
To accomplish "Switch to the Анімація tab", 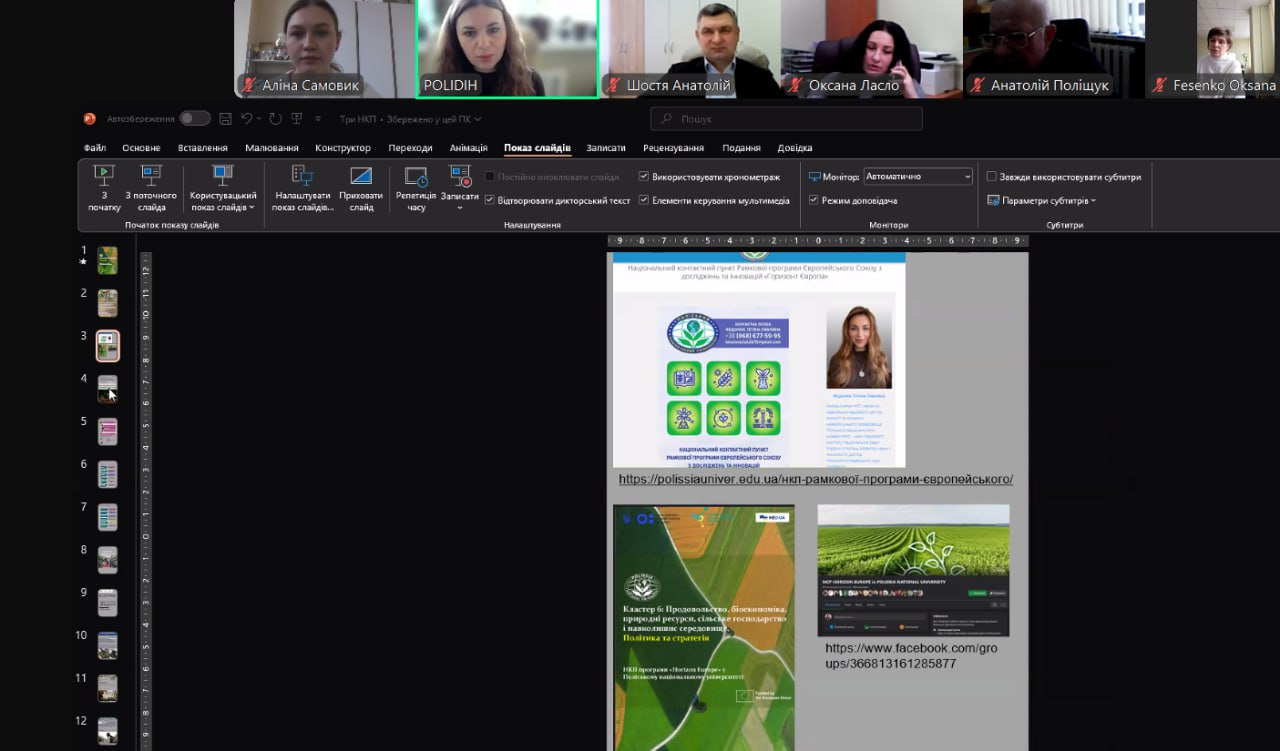I will click(469, 148).
